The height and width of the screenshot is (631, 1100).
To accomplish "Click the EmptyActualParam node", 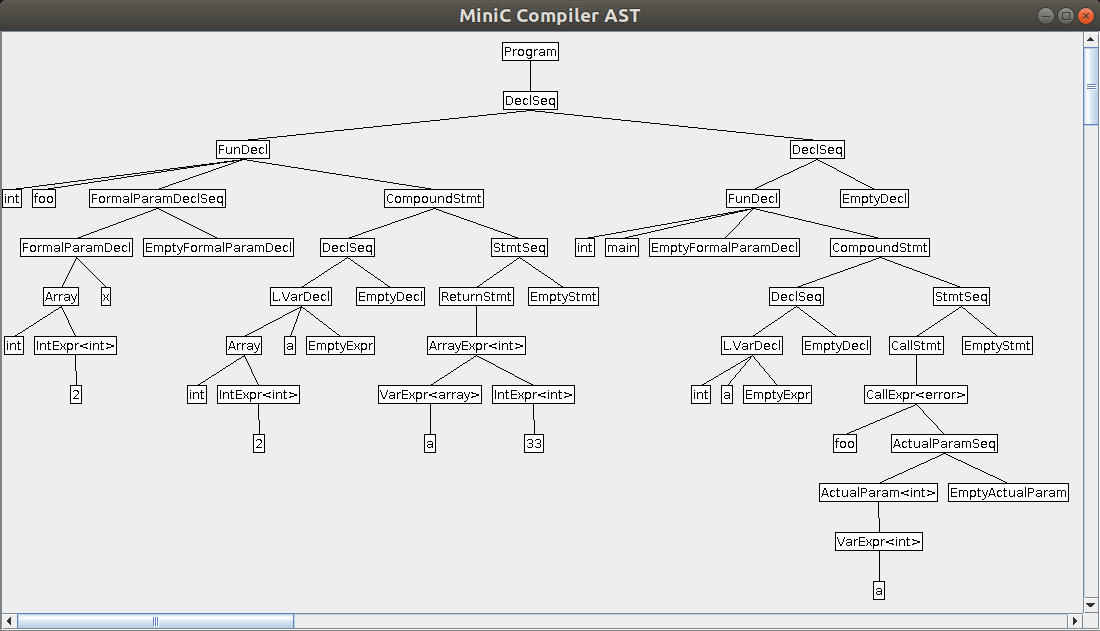I will coord(1008,493).
